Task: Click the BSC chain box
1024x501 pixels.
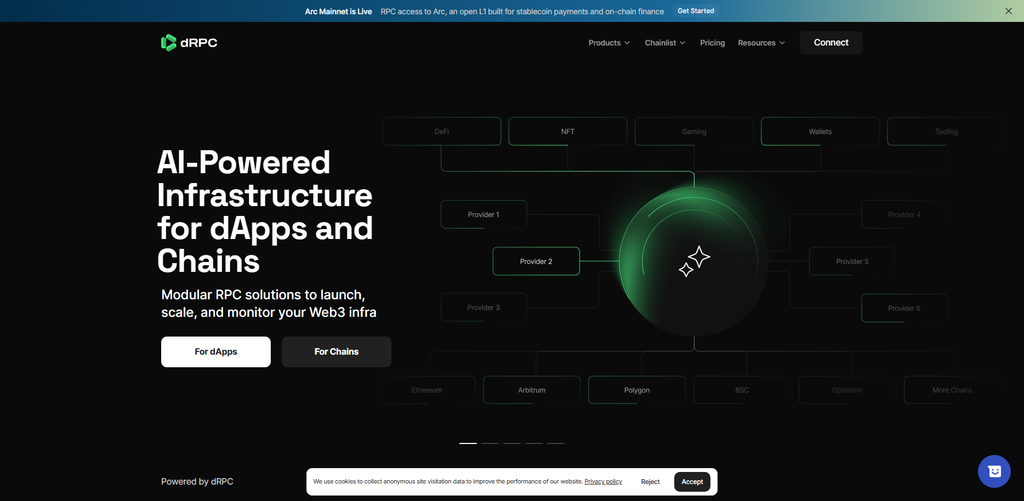Action: (x=742, y=390)
